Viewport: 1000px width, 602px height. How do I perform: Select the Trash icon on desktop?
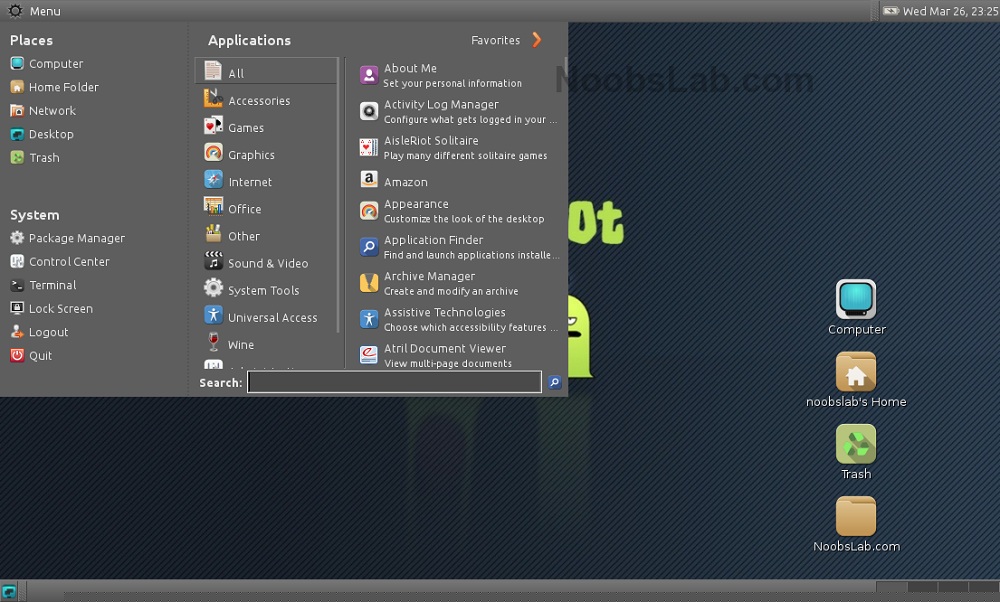[855, 444]
